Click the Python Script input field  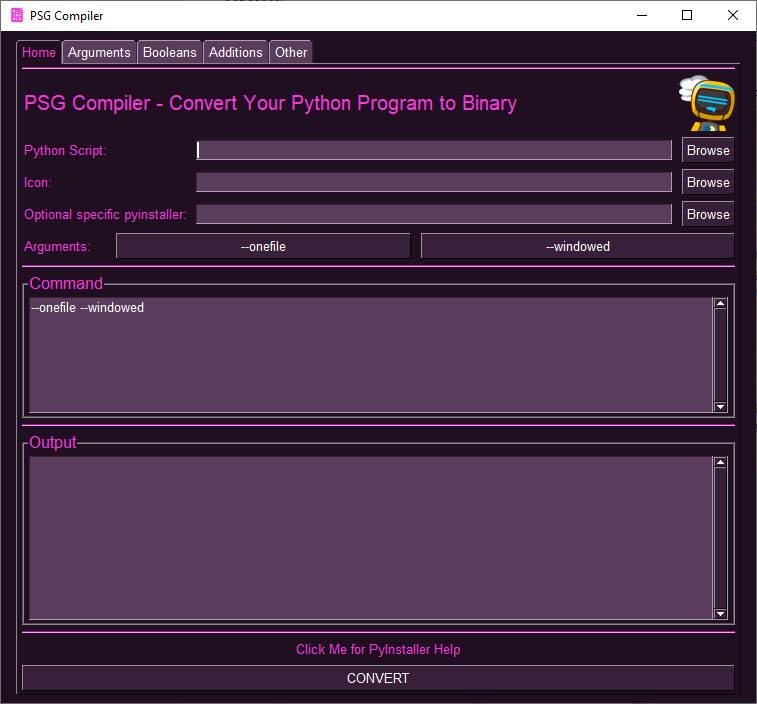(434, 150)
